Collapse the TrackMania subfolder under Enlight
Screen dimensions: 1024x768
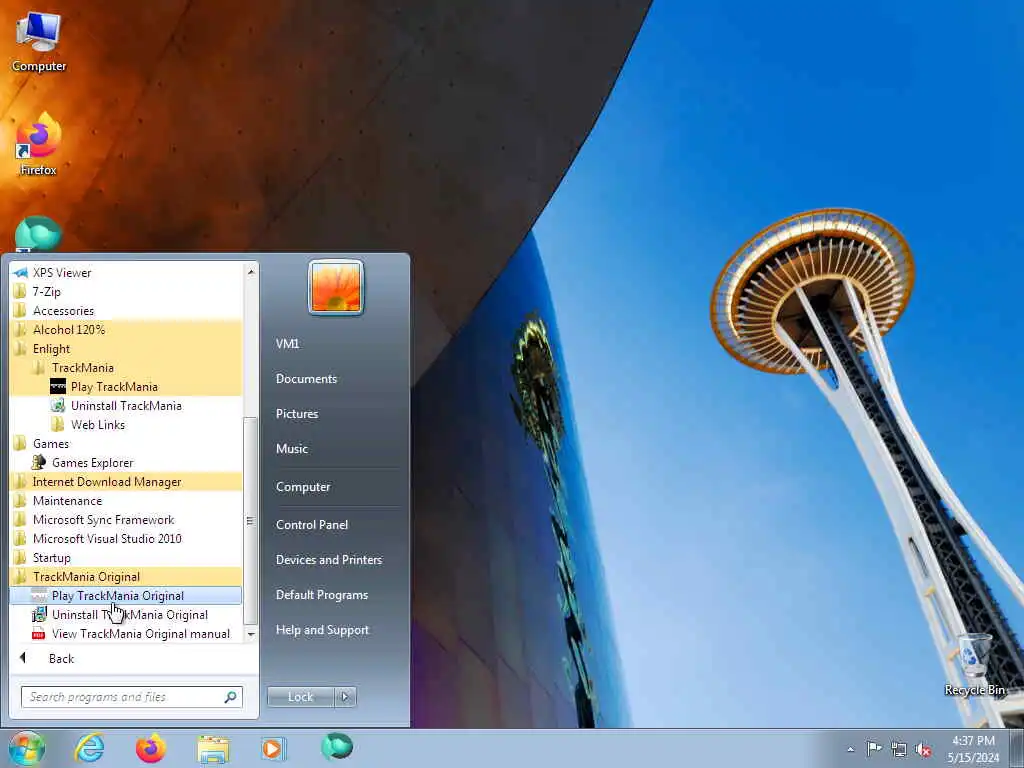[127, 367]
